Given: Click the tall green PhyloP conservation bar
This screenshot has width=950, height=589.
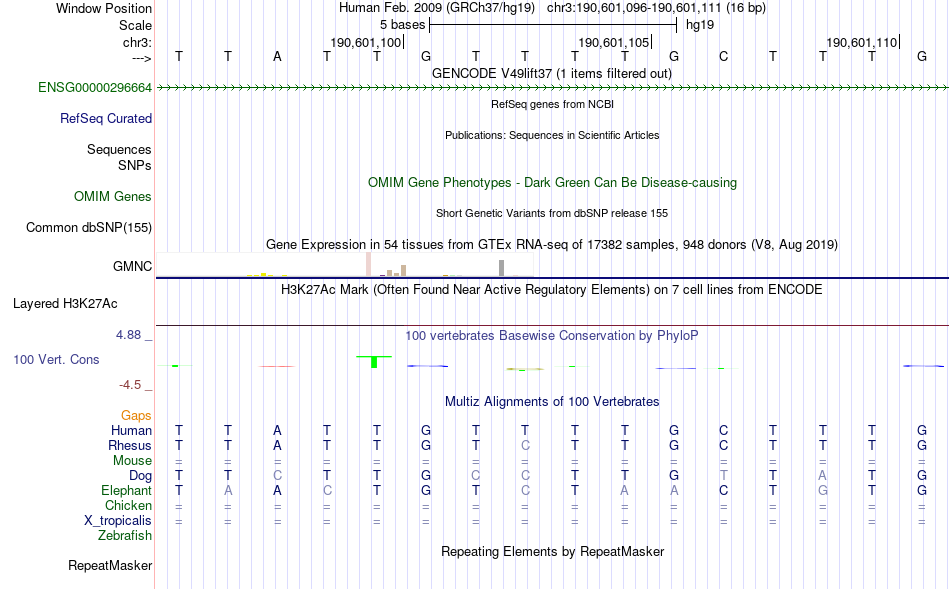Looking at the screenshot, I should click(374, 362).
